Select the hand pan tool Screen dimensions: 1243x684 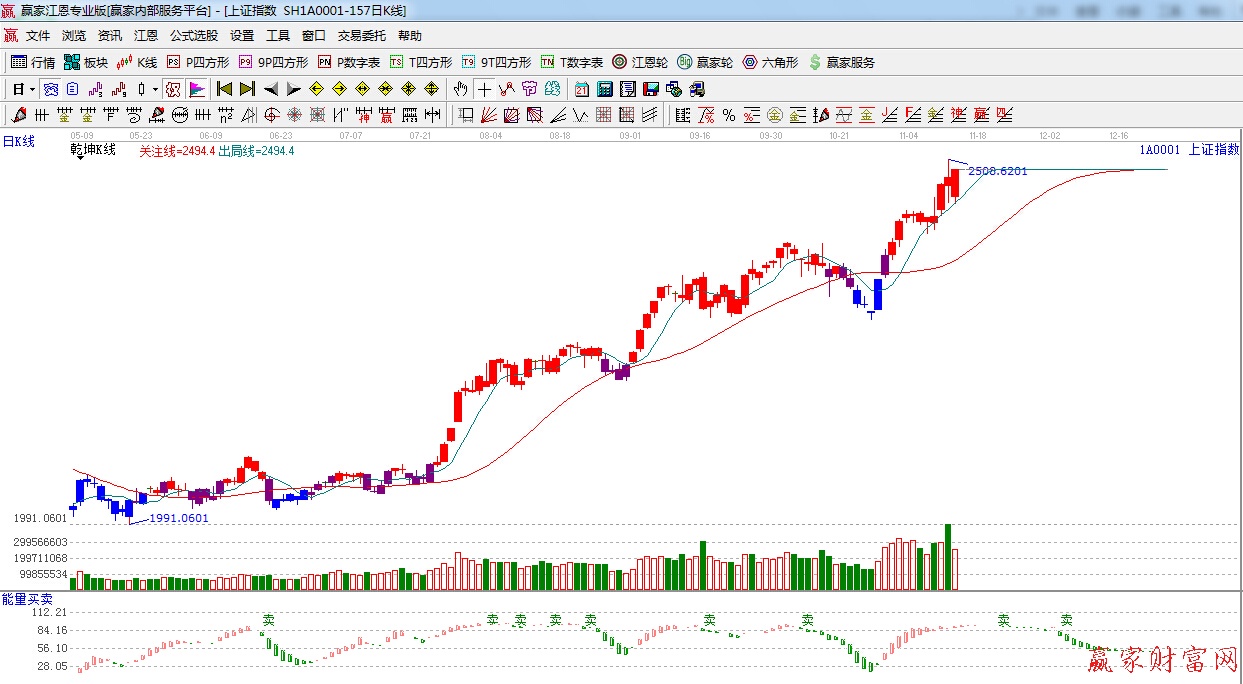click(x=460, y=89)
